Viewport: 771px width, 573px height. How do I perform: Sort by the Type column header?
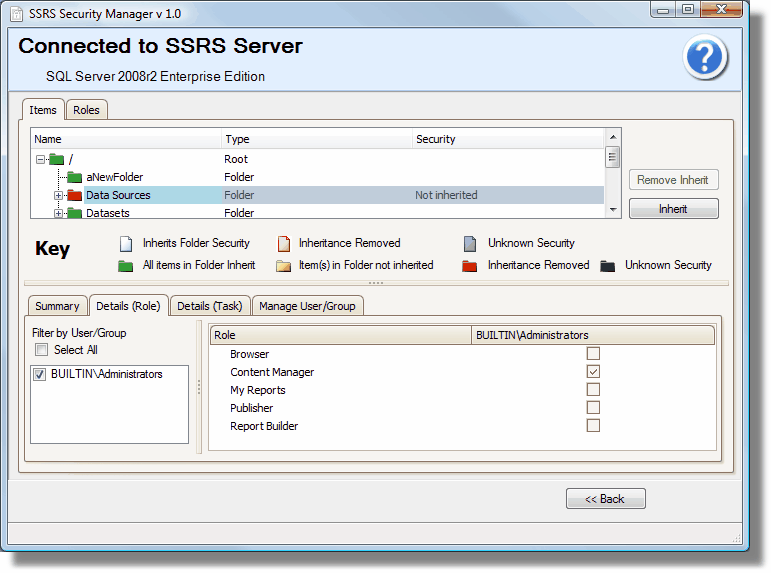(x=317, y=139)
